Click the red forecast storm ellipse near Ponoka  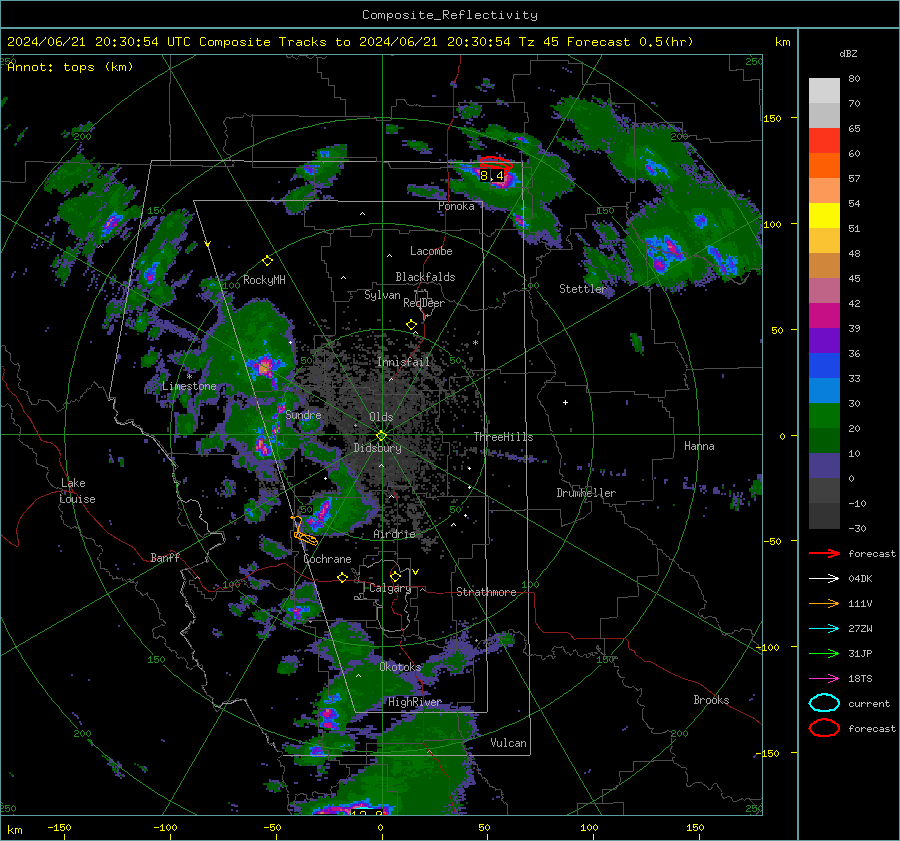[x=495, y=163]
